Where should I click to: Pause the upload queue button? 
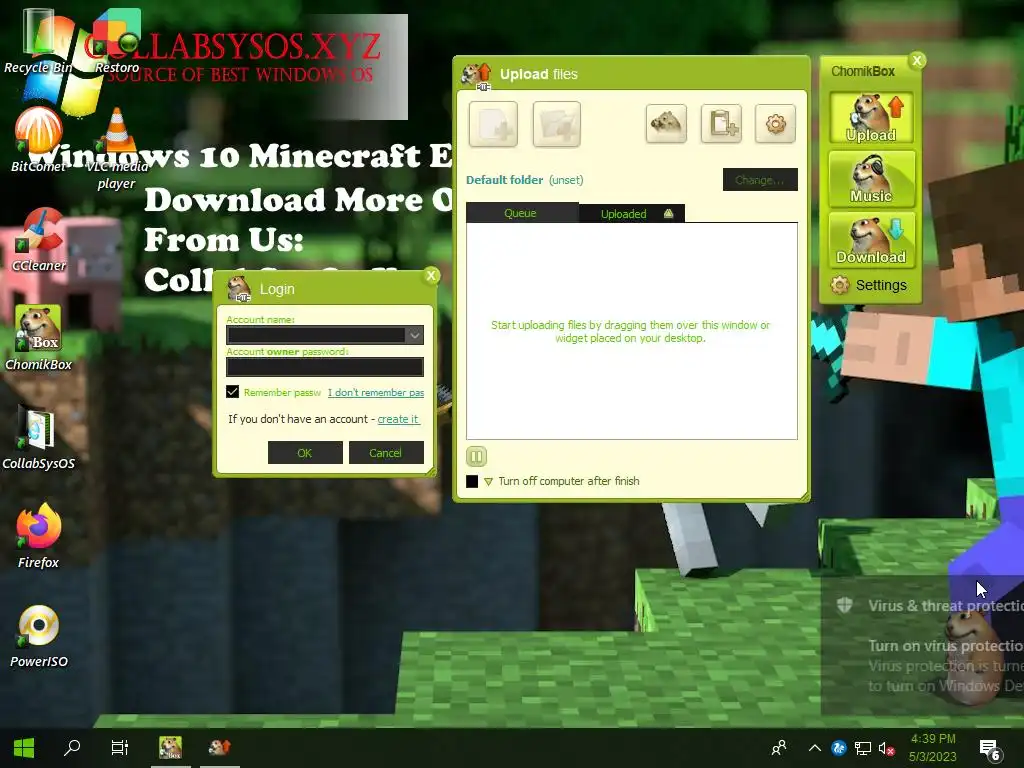point(476,456)
